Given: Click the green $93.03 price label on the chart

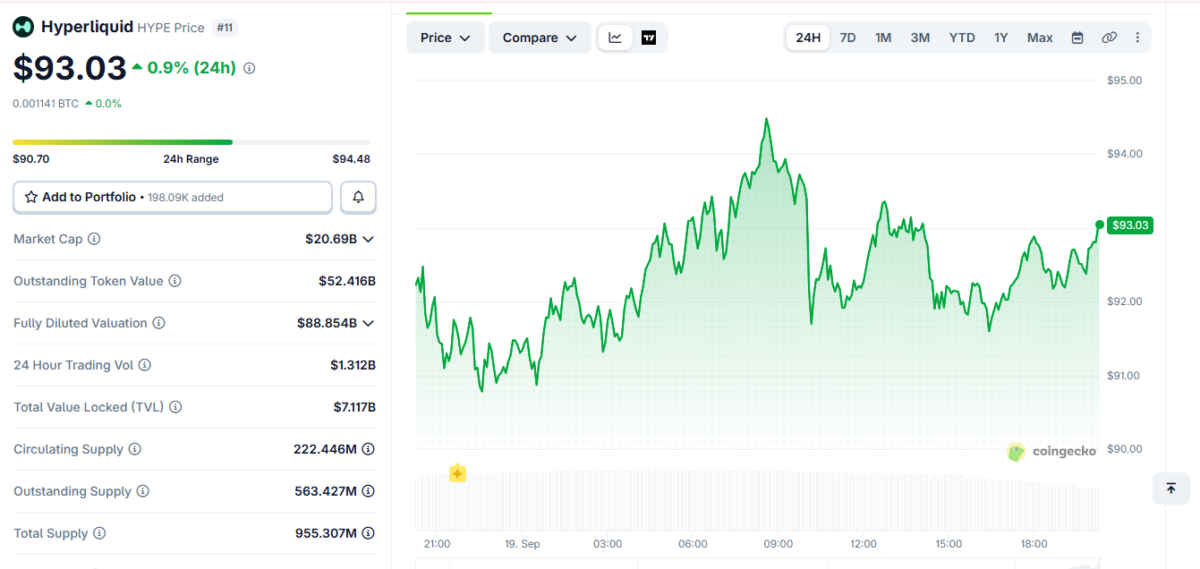Looking at the screenshot, I should [1131, 225].
